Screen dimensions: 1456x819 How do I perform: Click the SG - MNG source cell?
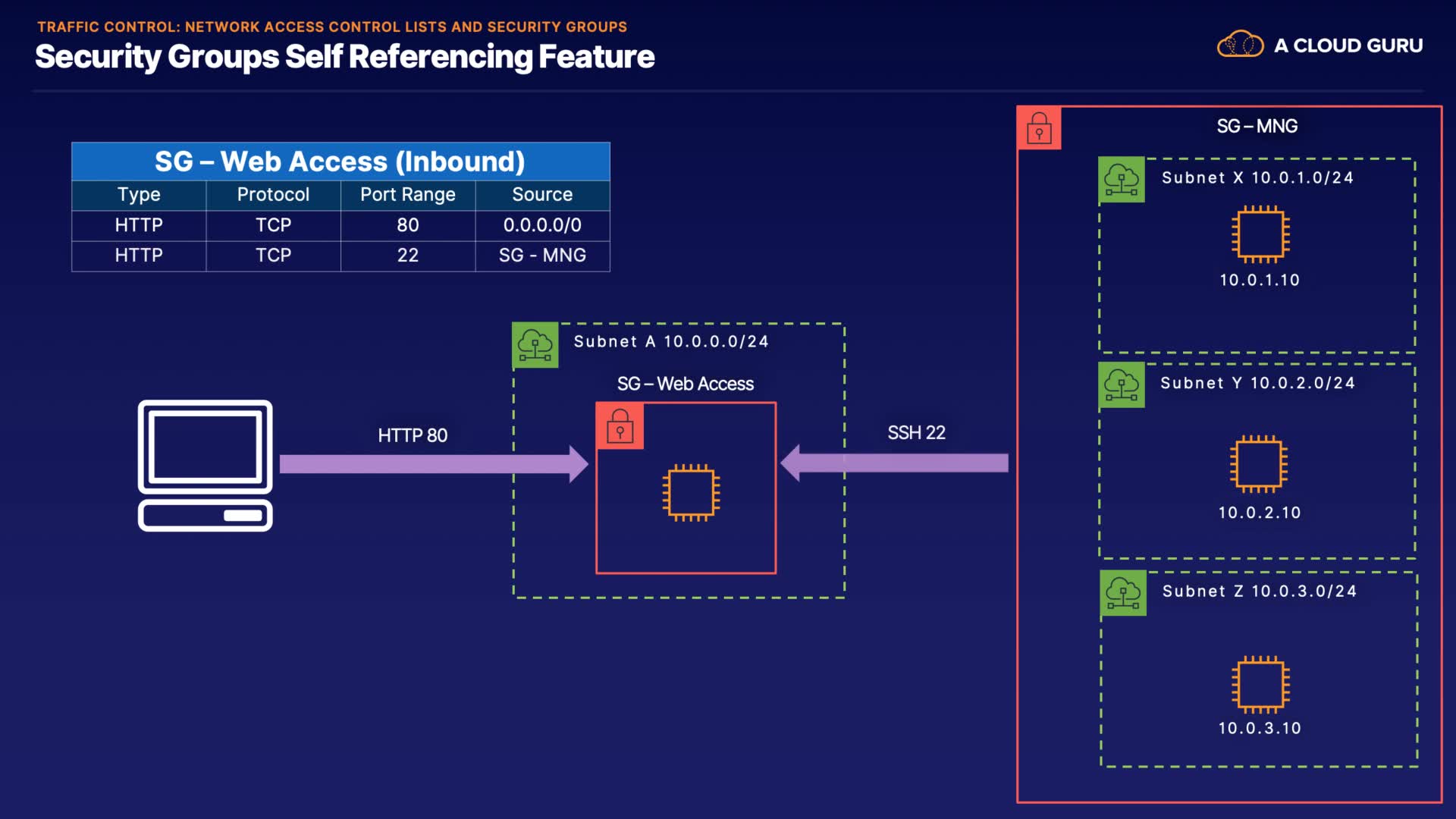[x=542, y=256]
